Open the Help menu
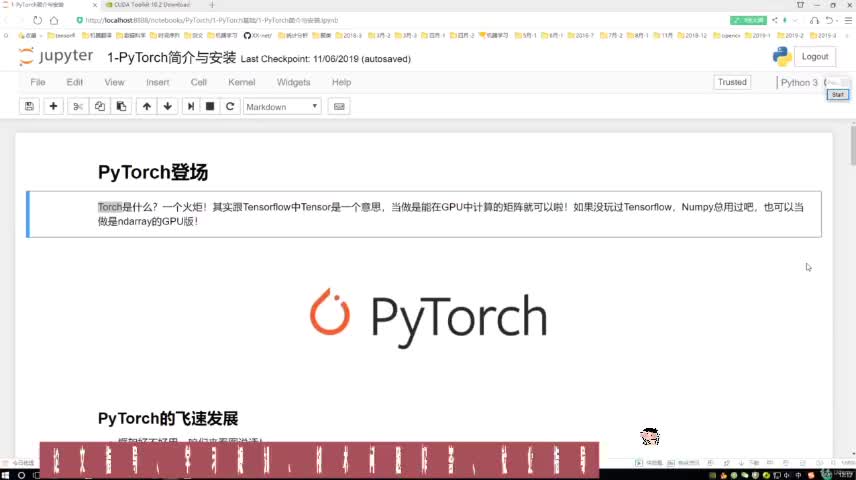 tap(341, 82)
